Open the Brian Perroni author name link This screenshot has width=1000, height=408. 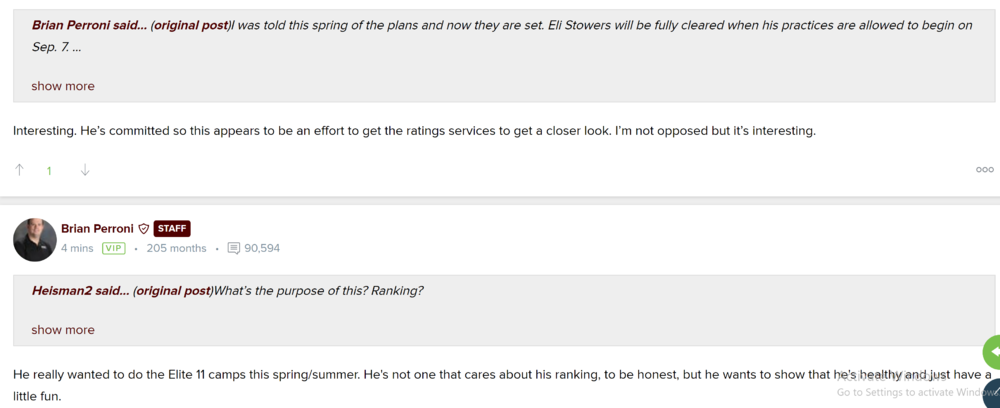coord(97,229)
